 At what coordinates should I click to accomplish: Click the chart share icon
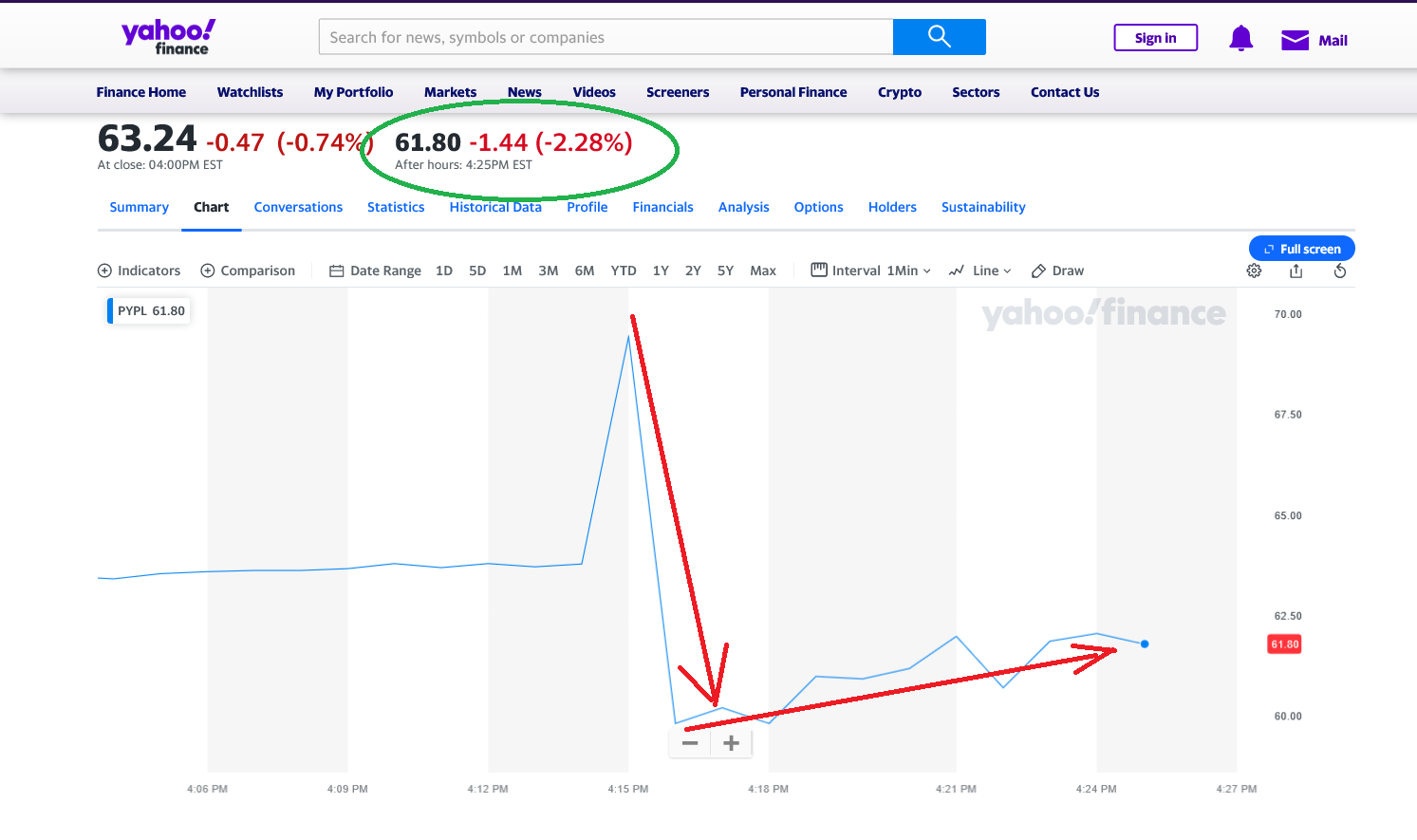click(x=1296, y=271)
